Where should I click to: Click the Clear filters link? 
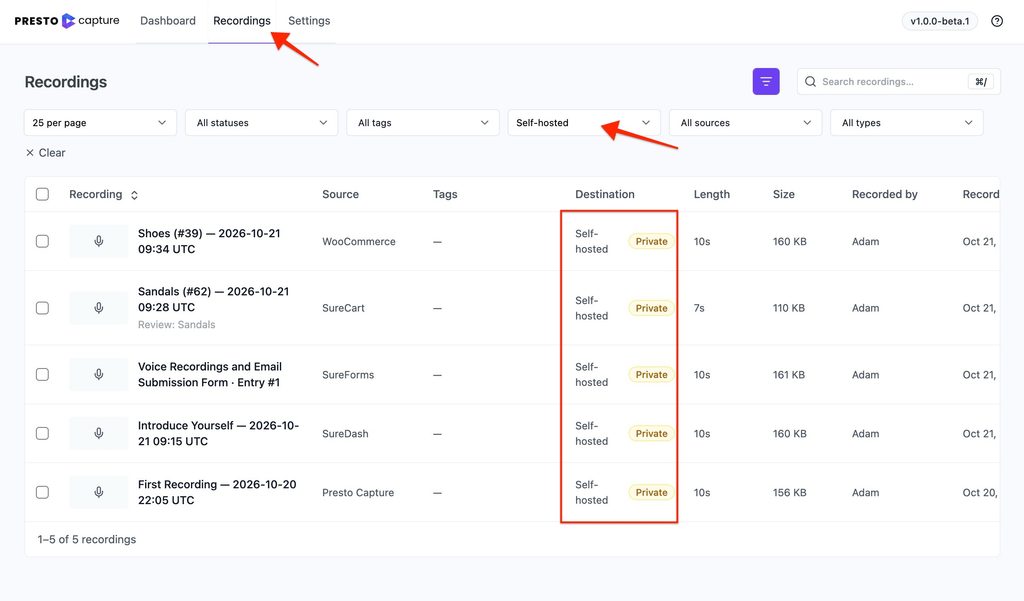pyautogui.click(x=46, y=153)
